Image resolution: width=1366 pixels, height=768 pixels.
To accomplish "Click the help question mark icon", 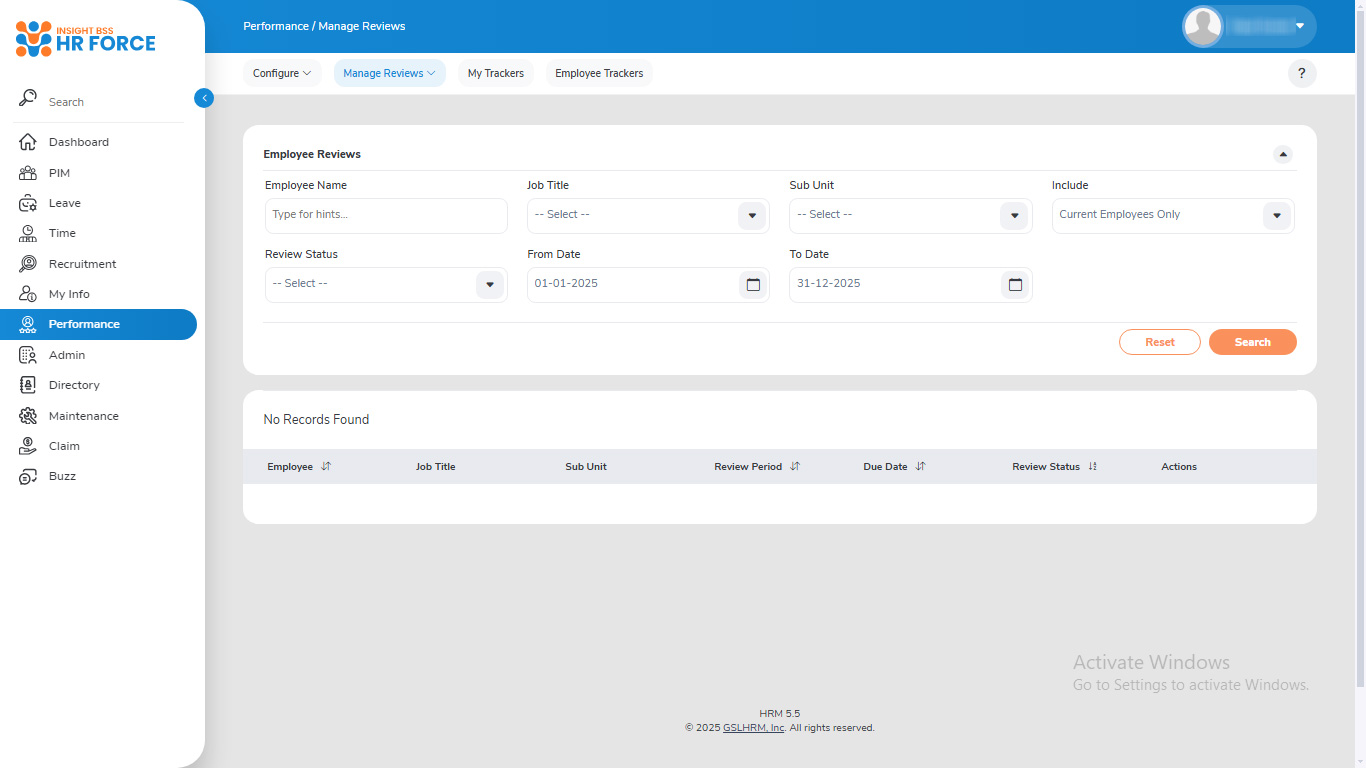I will pyautogui.click(x=1301, y=73).
